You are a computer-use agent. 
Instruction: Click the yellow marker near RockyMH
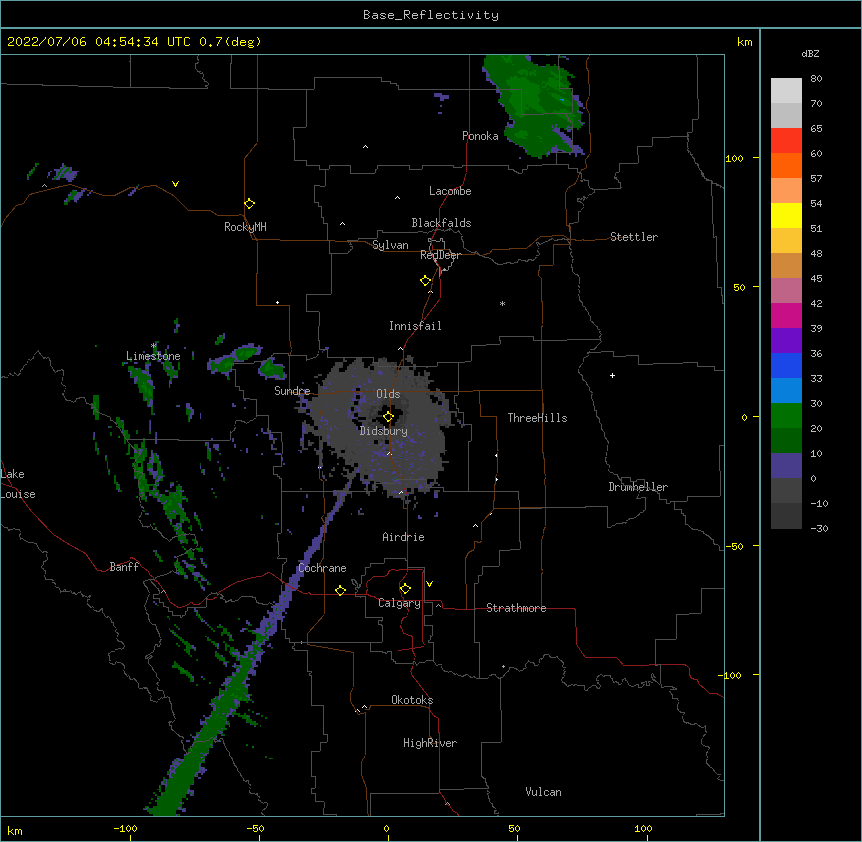click(x=249, y=204)
